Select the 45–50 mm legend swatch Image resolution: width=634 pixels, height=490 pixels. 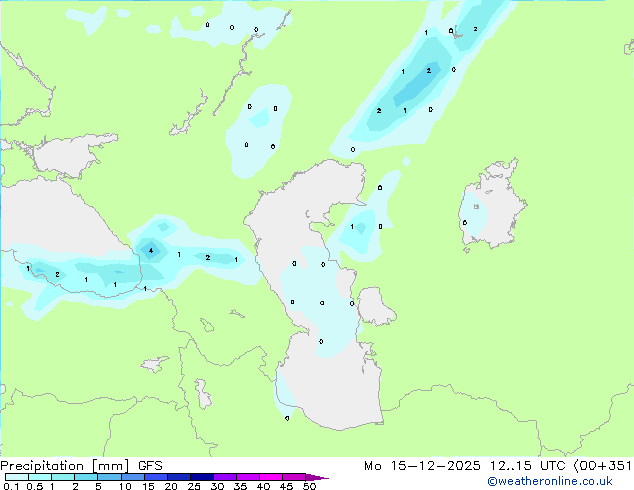[x=294, y=477]
